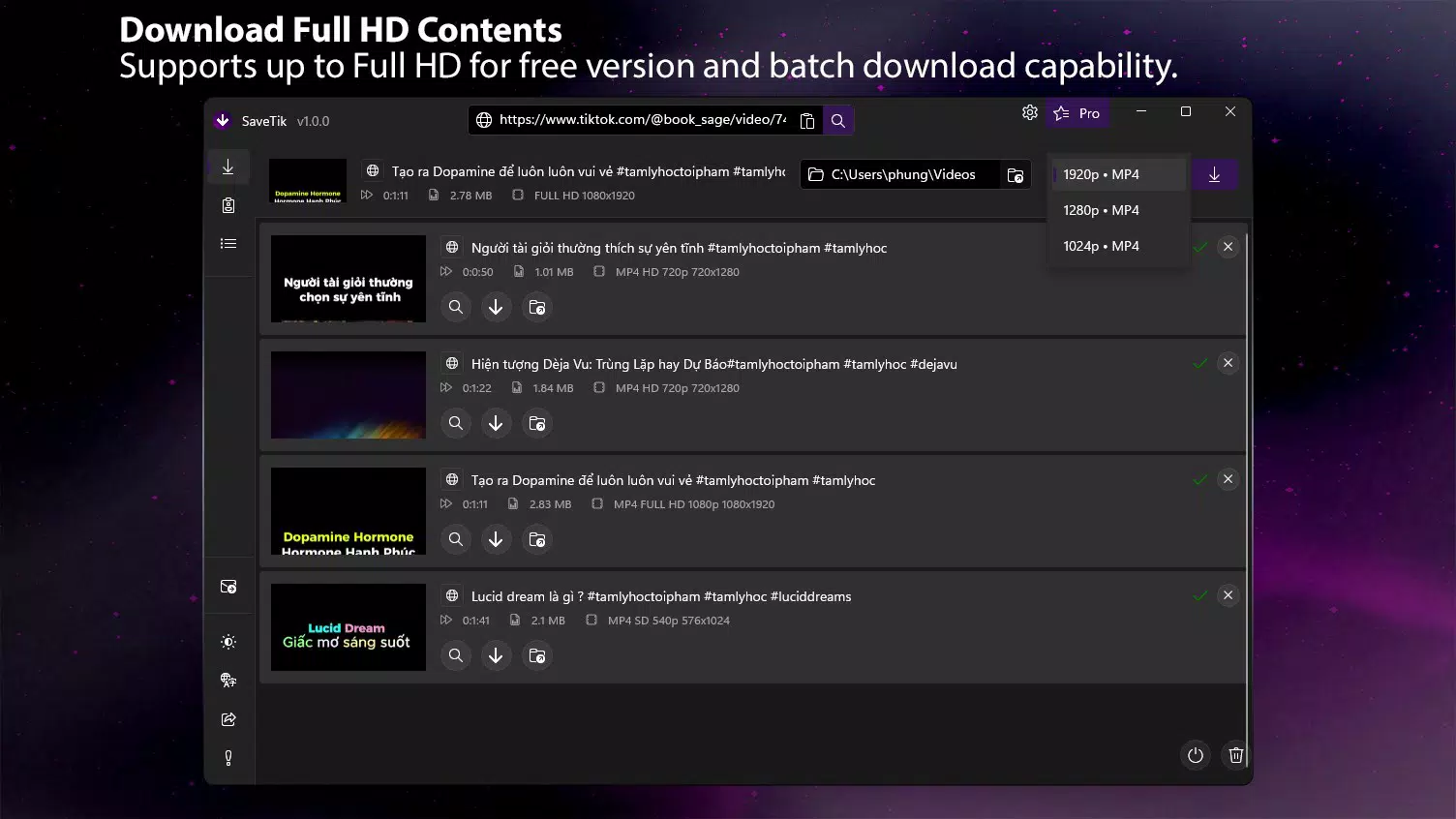Click the purple download button at top

[x=1215, y=175]
